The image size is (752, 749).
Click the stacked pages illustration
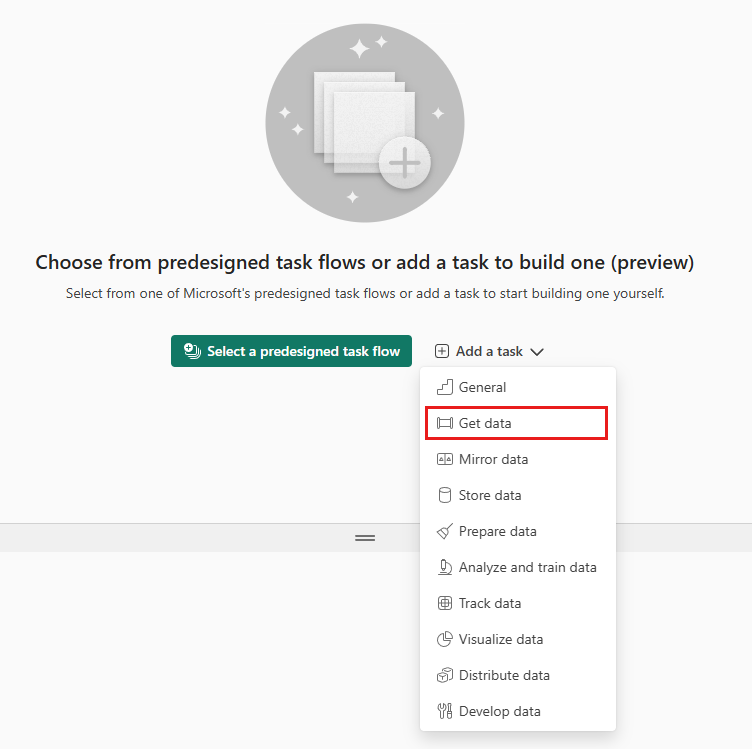coord(365,123)
